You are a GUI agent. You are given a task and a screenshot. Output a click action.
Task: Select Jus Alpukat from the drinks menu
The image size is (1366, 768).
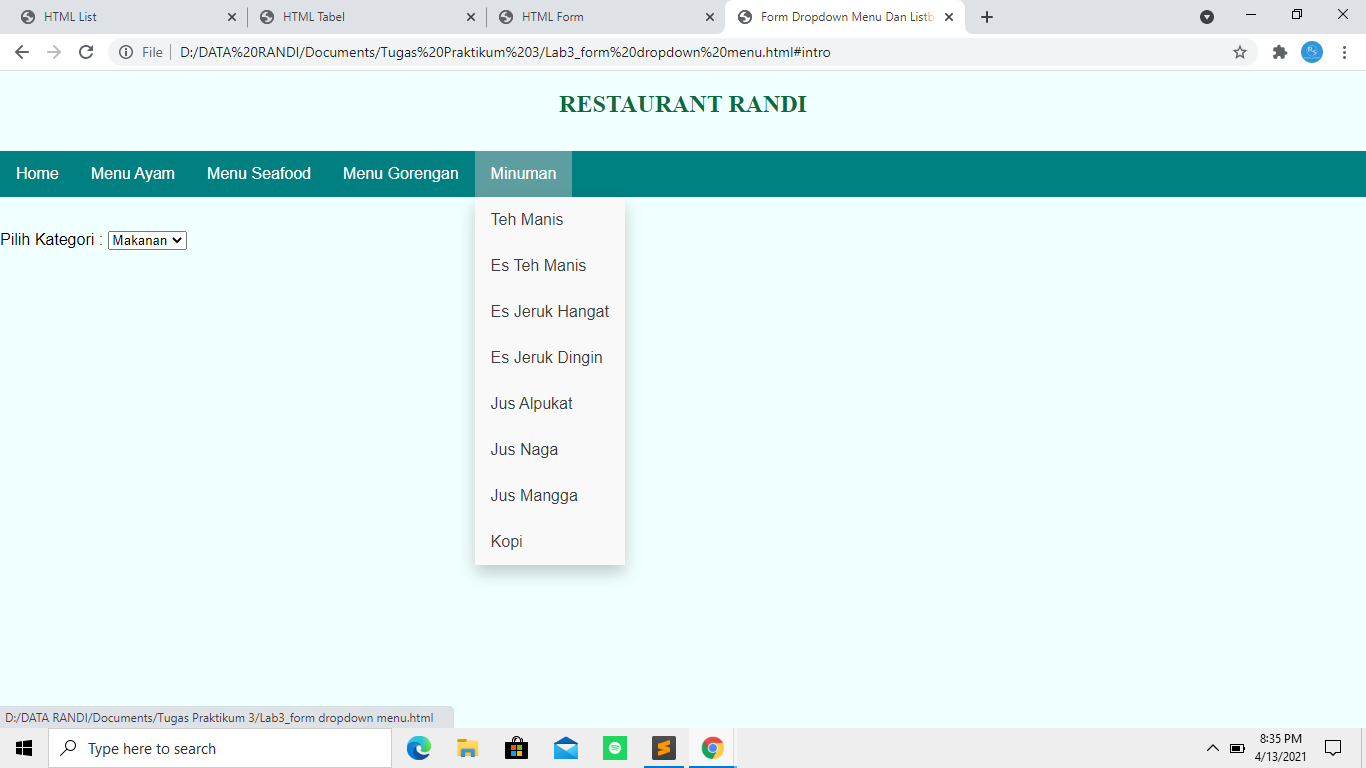click(x=531, y=403)
